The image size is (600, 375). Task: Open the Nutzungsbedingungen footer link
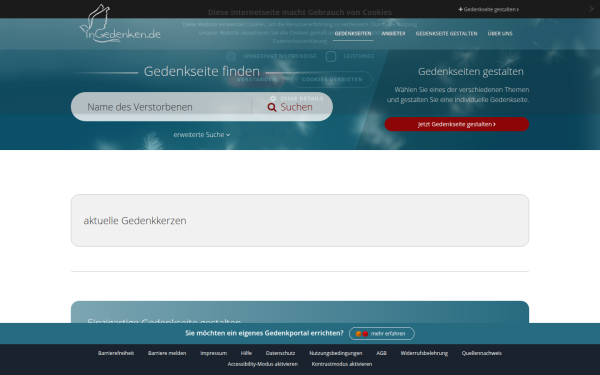coord(336,353)
